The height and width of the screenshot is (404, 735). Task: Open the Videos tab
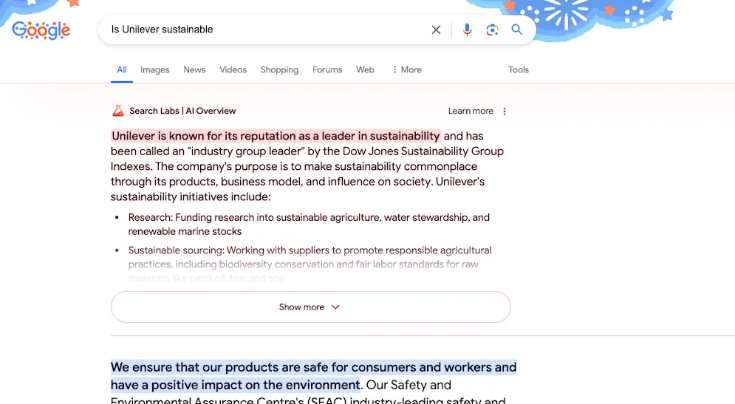click(x=233, y=70)
